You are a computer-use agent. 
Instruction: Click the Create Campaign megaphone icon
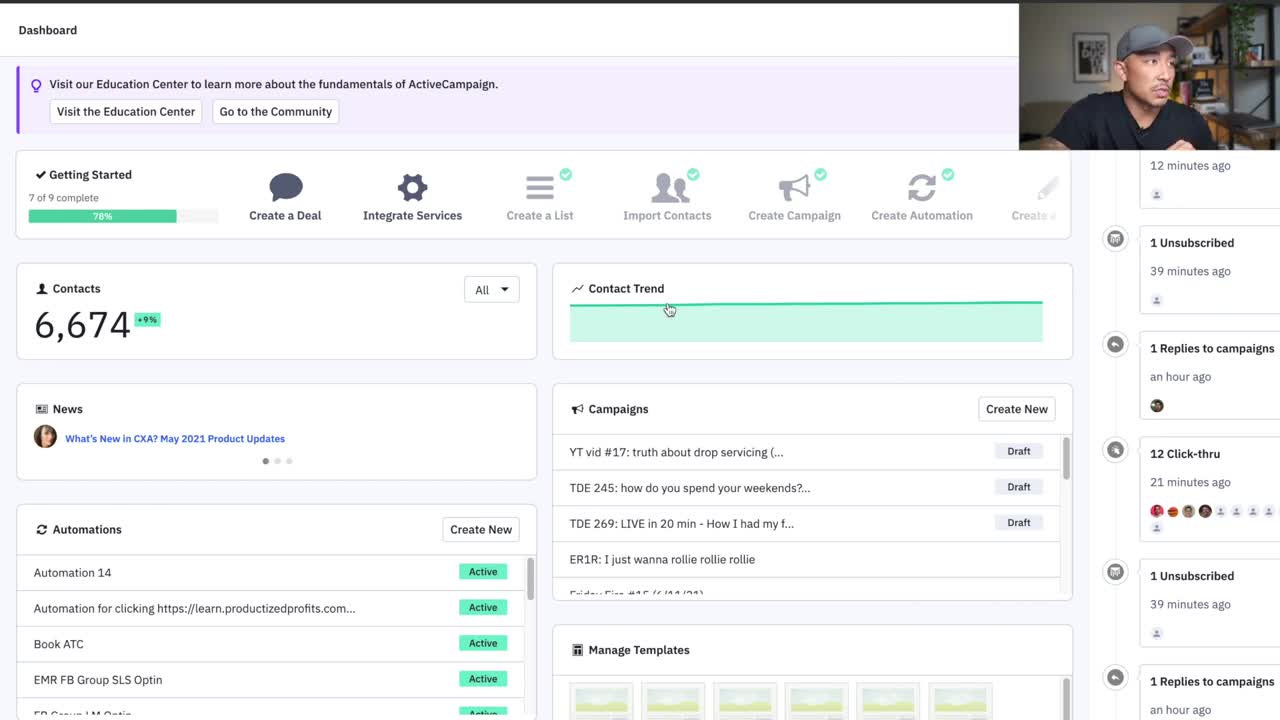[794, 187]
